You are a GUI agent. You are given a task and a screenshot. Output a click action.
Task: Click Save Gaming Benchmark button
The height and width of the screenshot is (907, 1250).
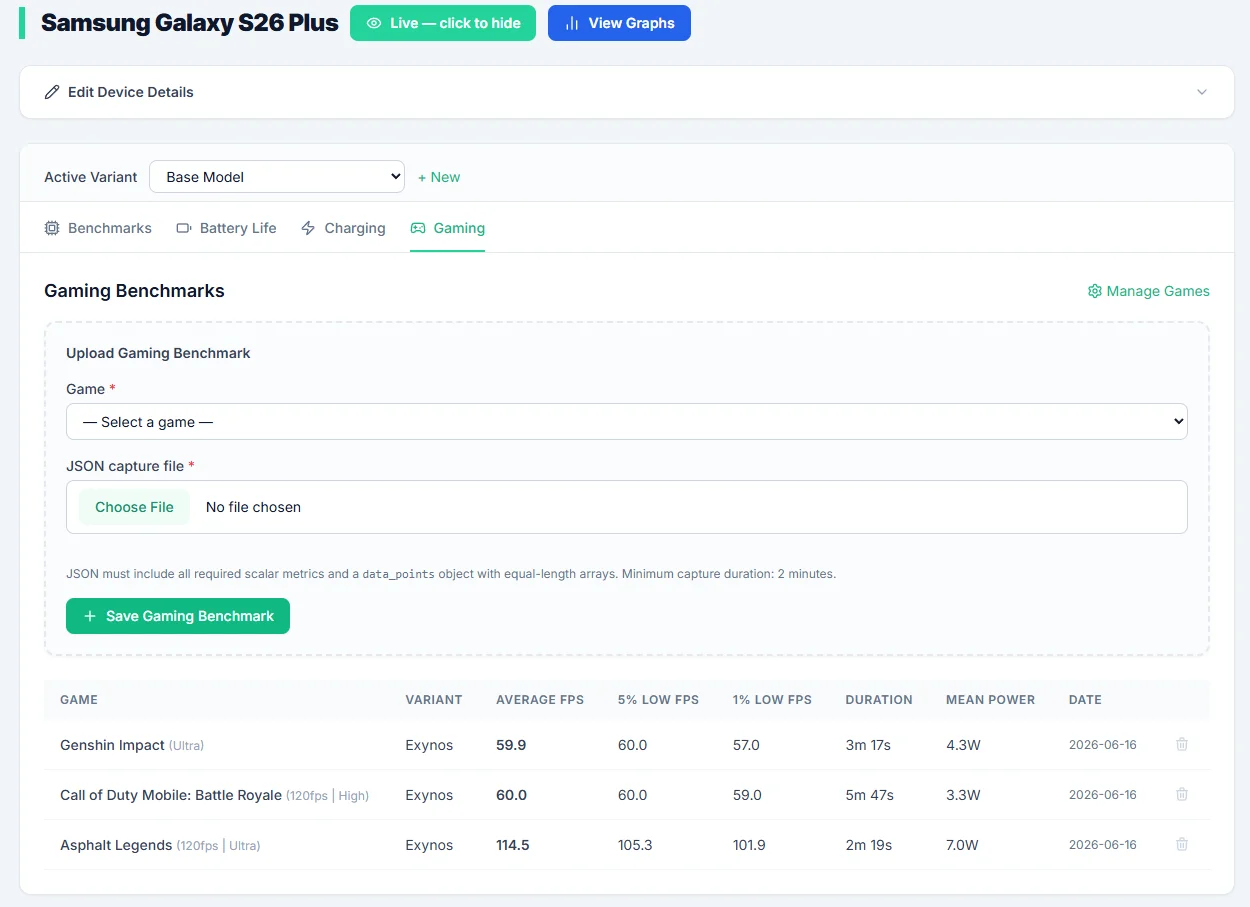[178, 616]
